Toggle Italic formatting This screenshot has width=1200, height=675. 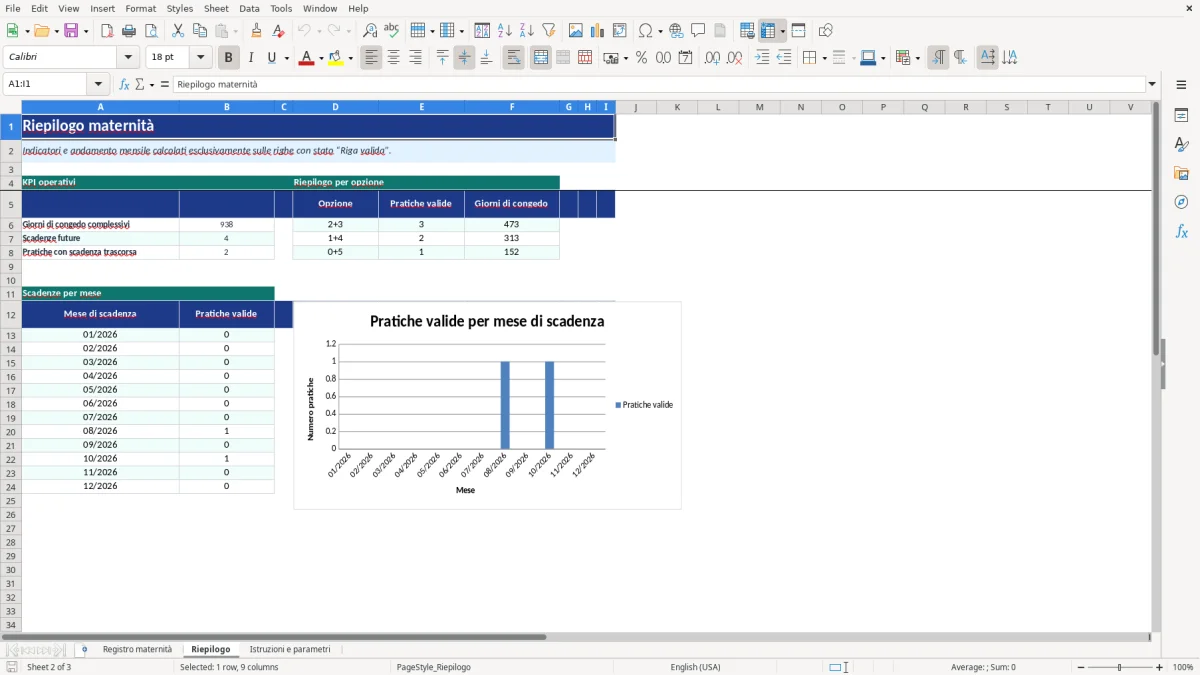click(x=251, y=58)
